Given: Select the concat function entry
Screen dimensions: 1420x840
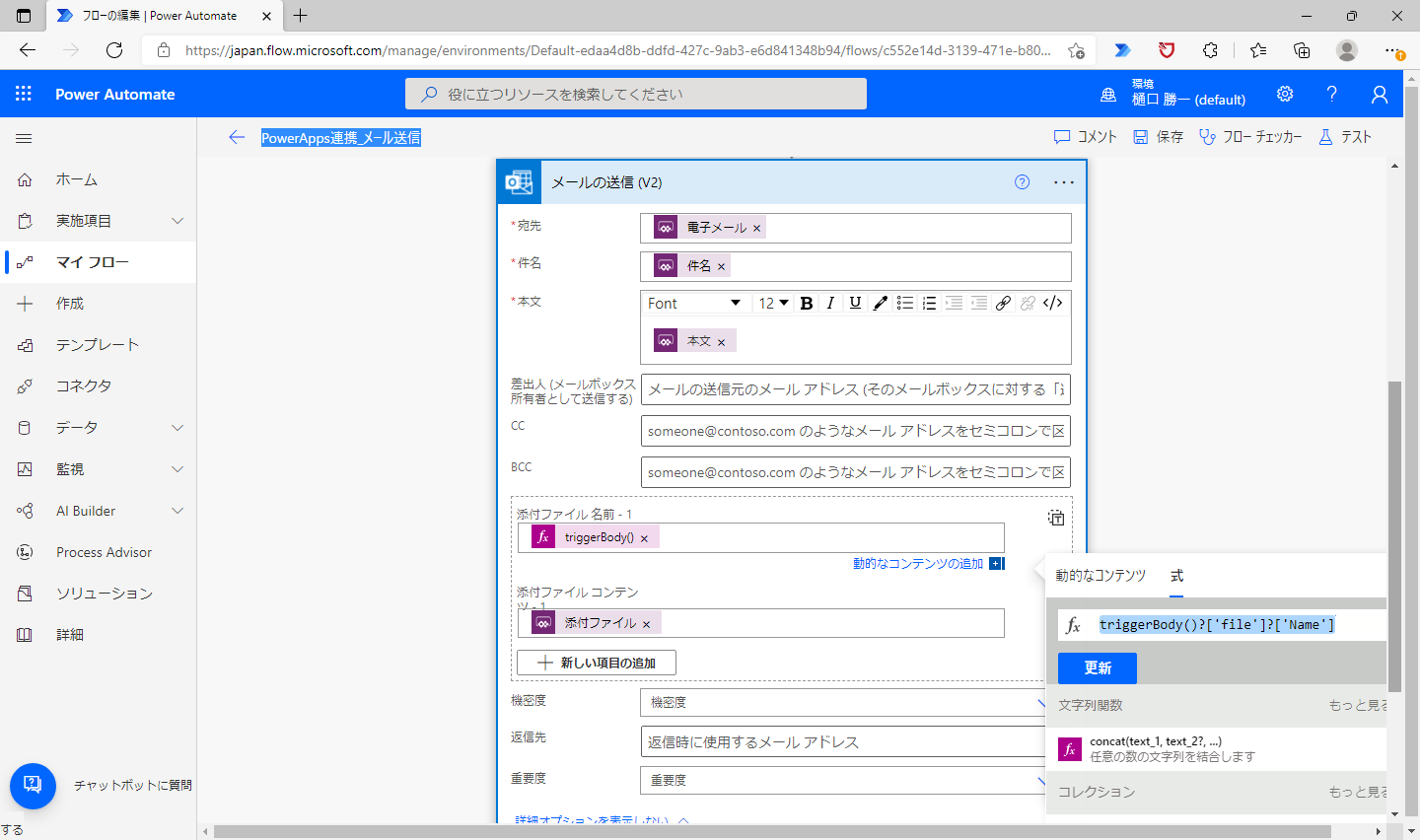Looking at the screenshot, I should click(1216, 749).
